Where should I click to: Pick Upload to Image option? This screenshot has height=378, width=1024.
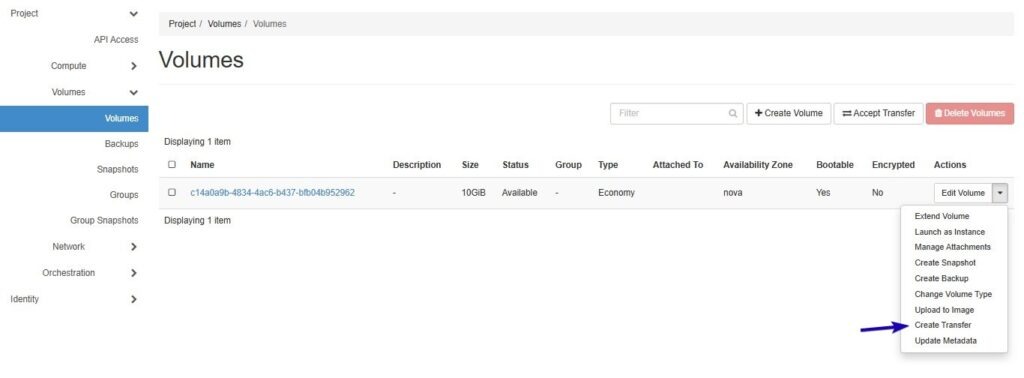click(x=944, y=309)
